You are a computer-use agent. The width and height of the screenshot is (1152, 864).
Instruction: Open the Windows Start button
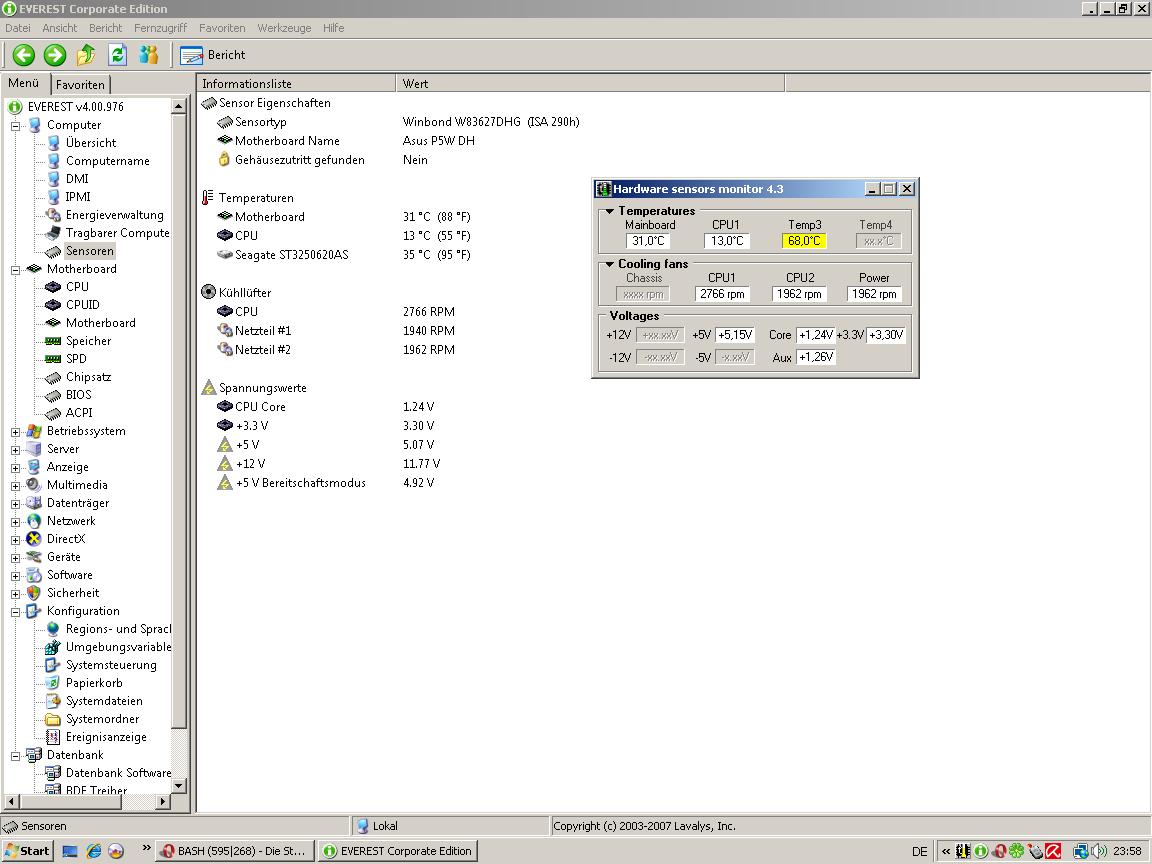27,851
